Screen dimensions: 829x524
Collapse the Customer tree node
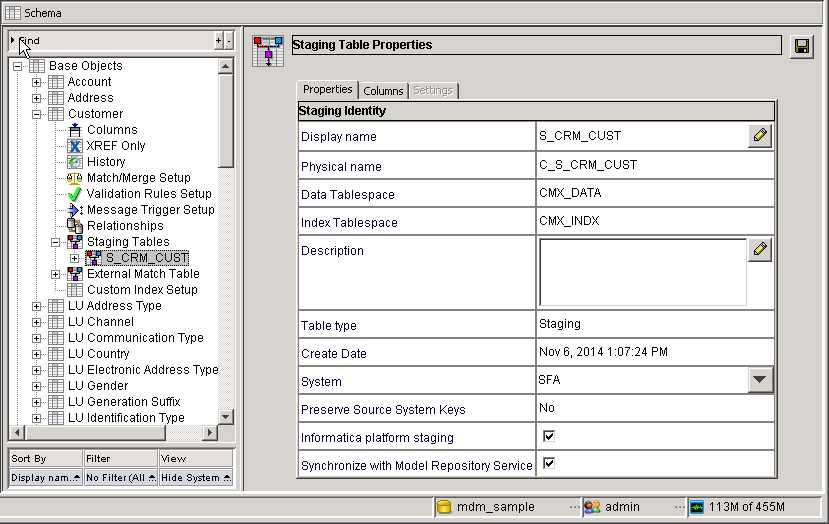(x=36, y=114)
